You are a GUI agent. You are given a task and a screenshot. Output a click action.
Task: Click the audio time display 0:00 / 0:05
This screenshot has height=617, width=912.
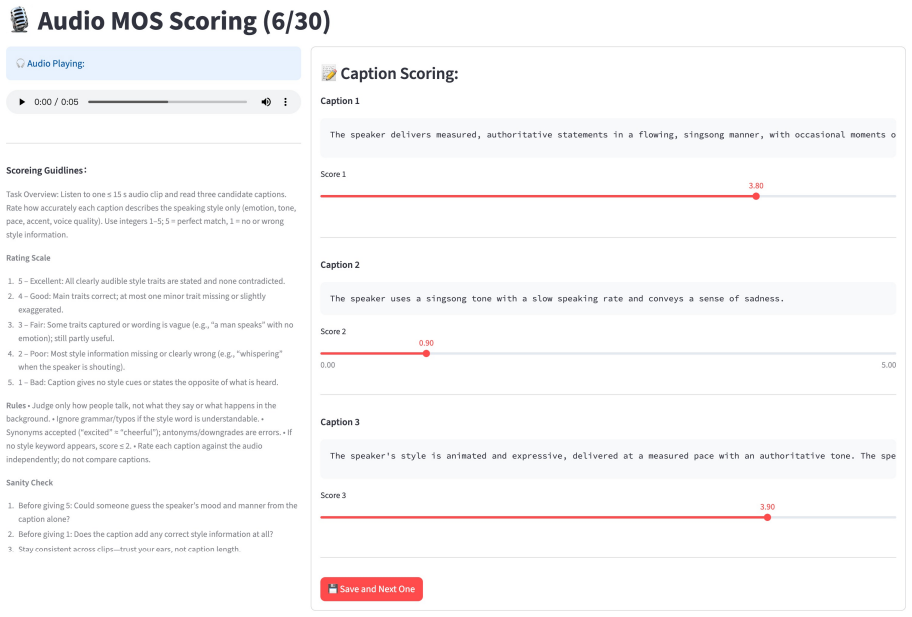56,102
